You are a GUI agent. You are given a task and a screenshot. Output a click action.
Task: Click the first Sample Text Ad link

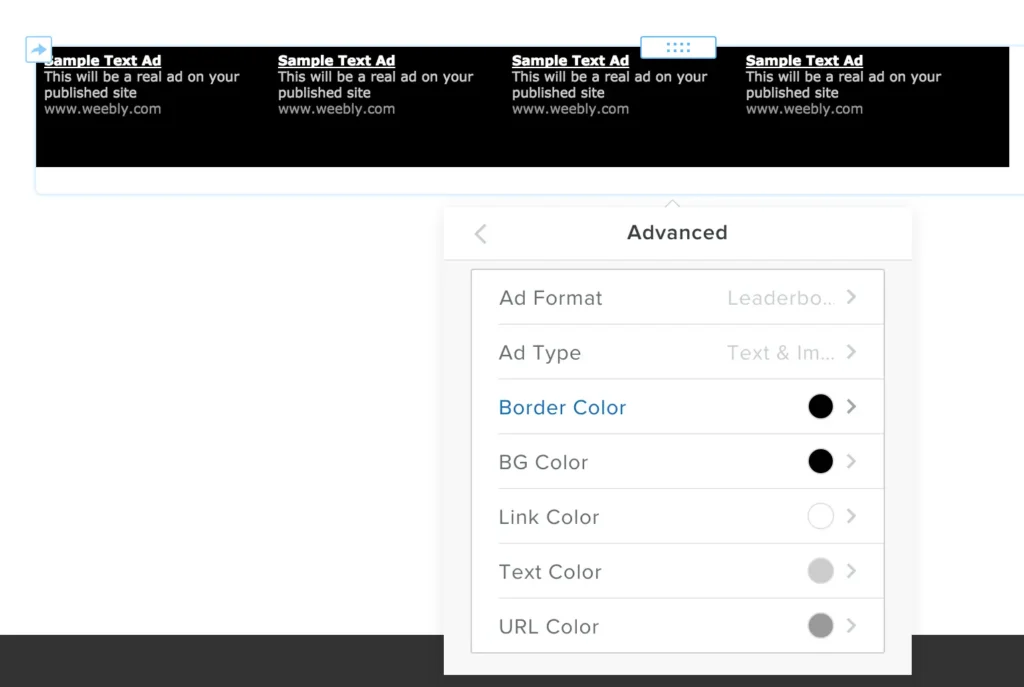tap(103, 61)
